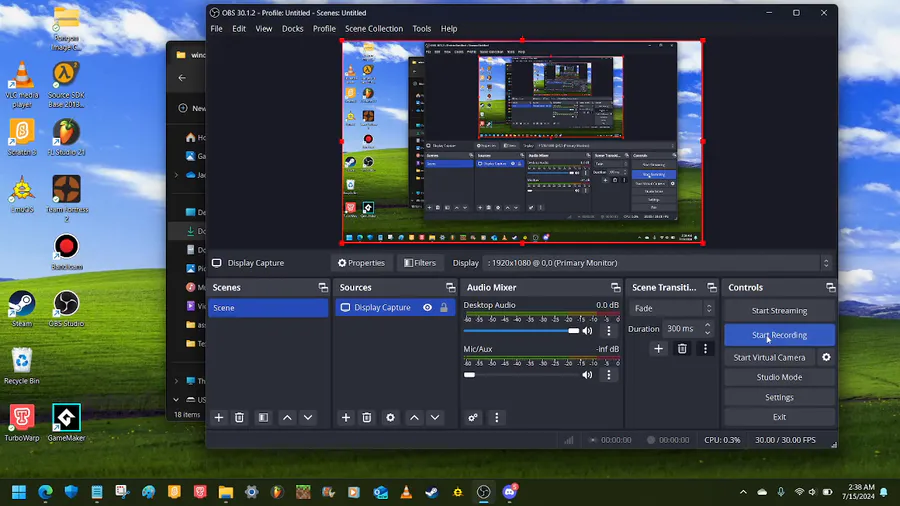Open Edit menu
Viewport: 900px width, 506px height.
239,29
